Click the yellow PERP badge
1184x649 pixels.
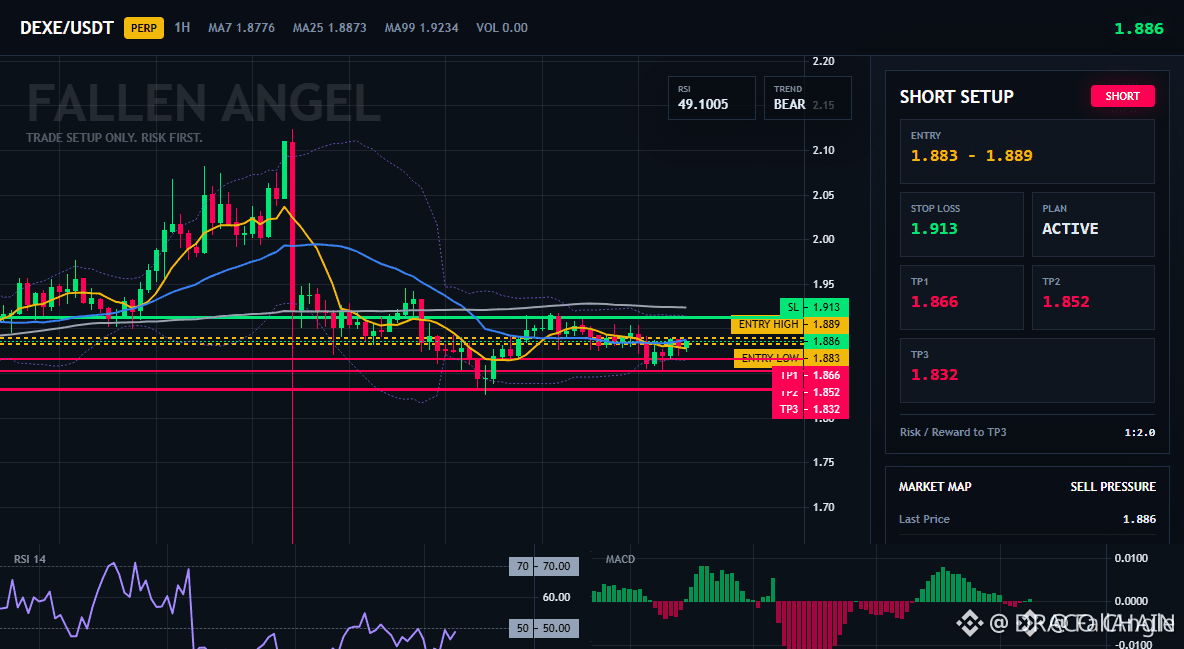143,28
